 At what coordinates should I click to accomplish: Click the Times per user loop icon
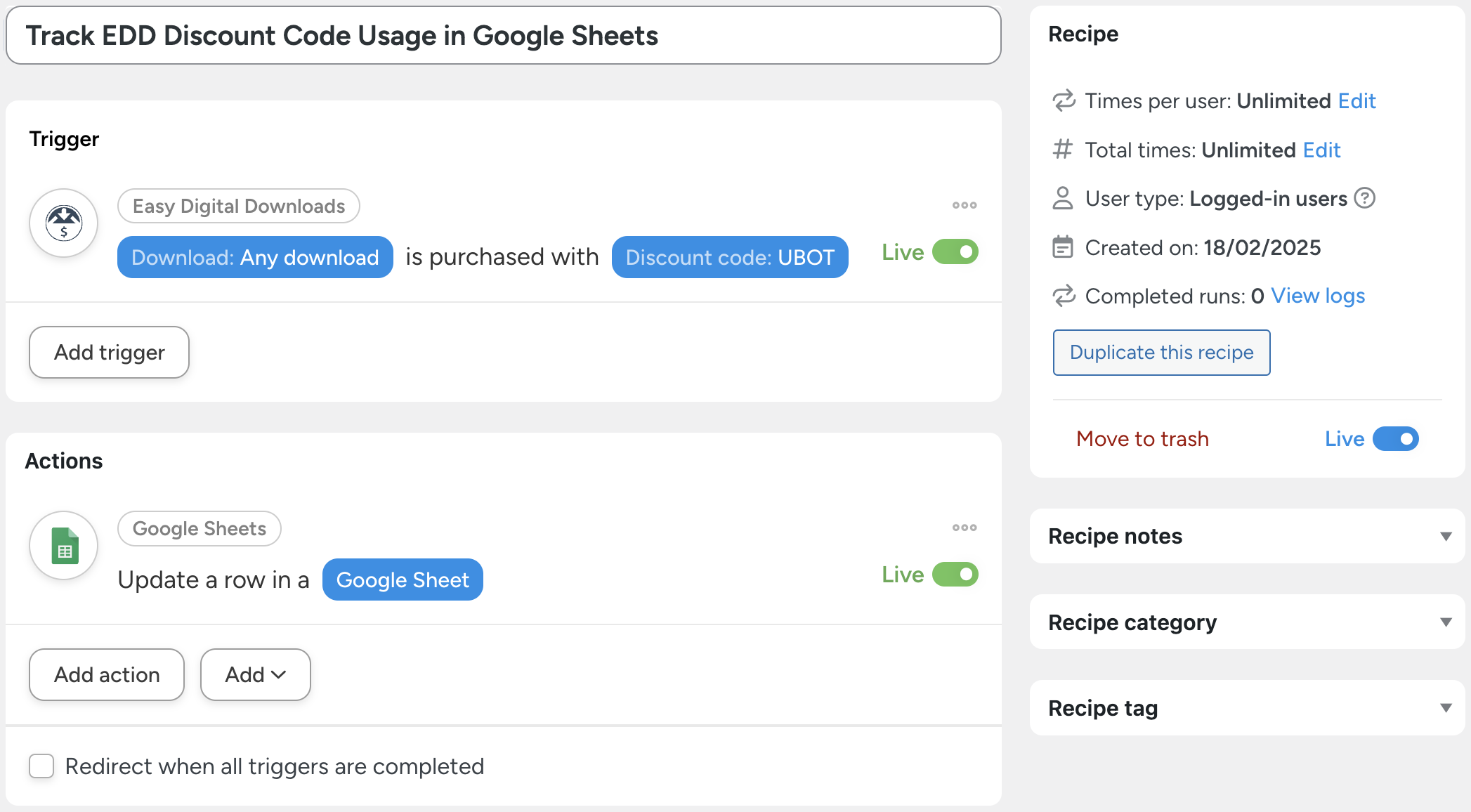1064,100
